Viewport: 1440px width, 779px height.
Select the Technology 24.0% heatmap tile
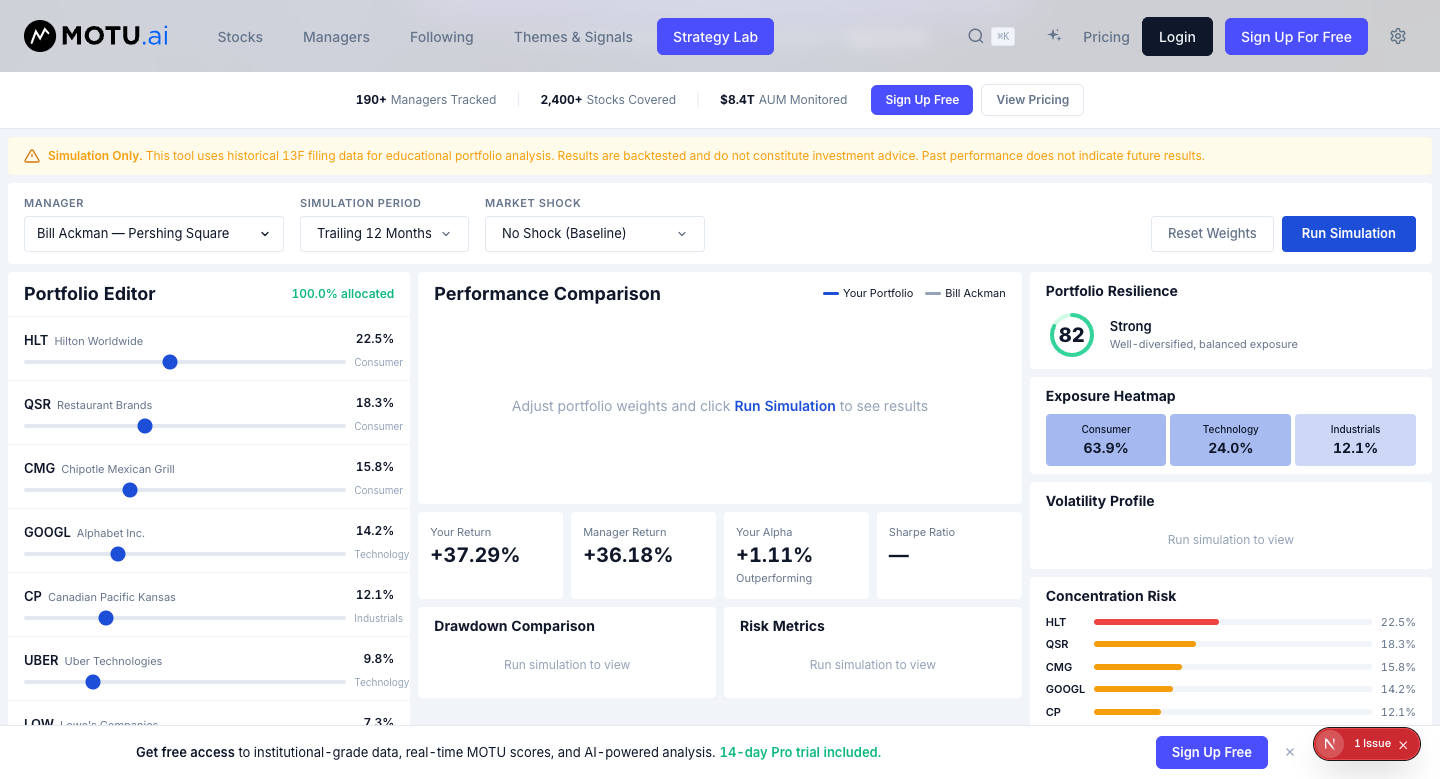point(1231,440)
